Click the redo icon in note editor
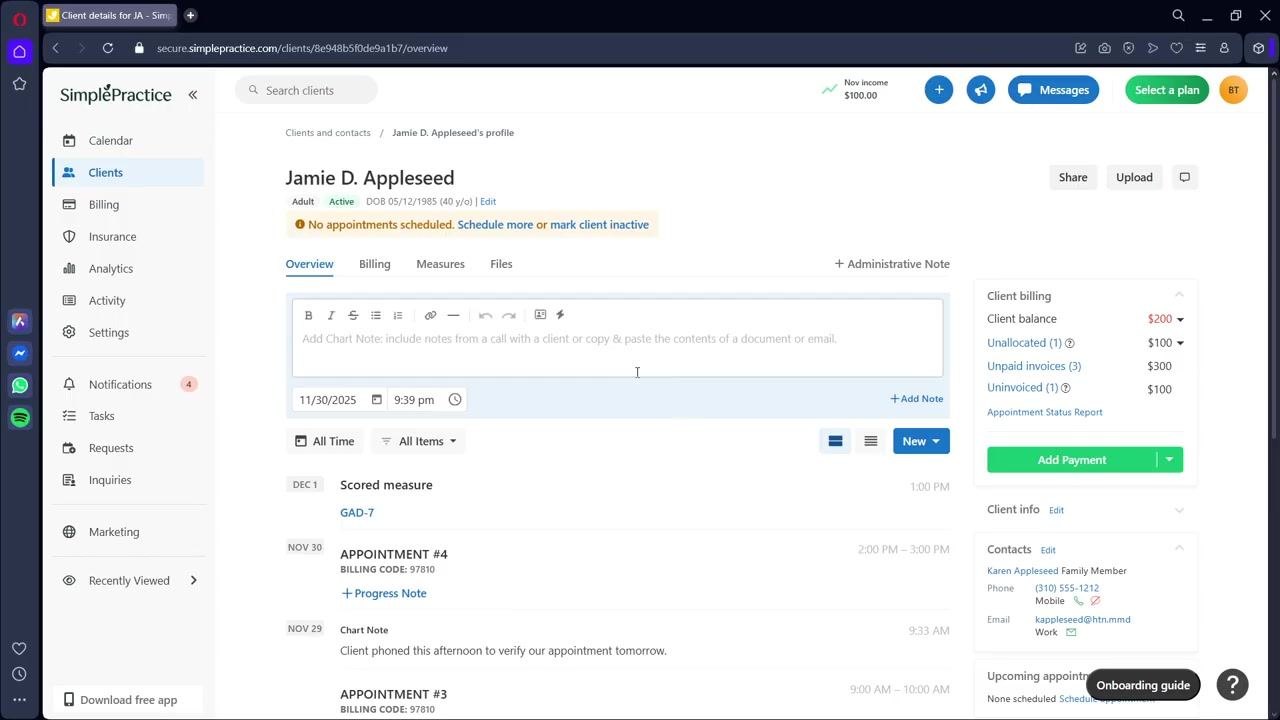 pyautogui.click(x=509, y=315)
